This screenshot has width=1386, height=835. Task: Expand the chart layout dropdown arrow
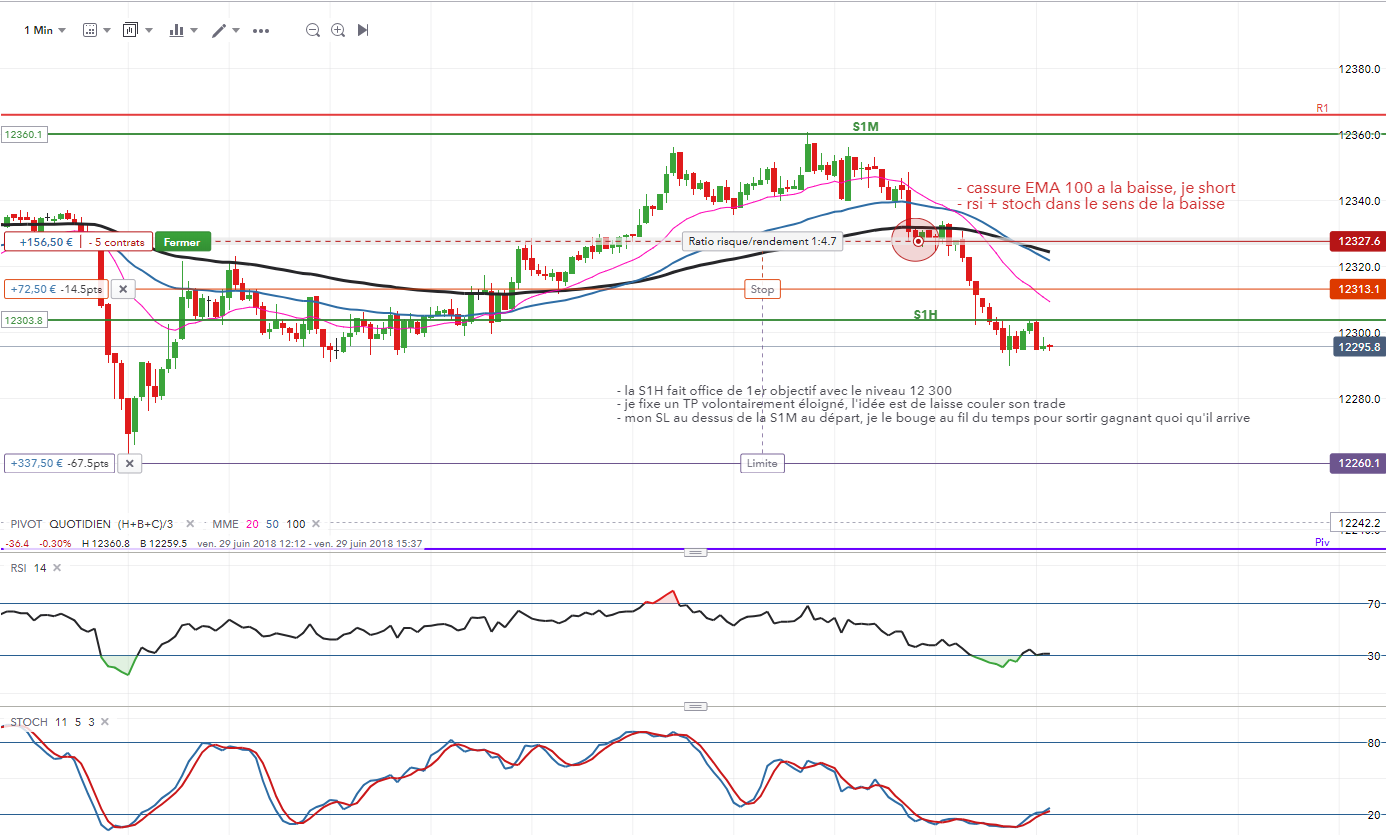click(x=149, y=30)
